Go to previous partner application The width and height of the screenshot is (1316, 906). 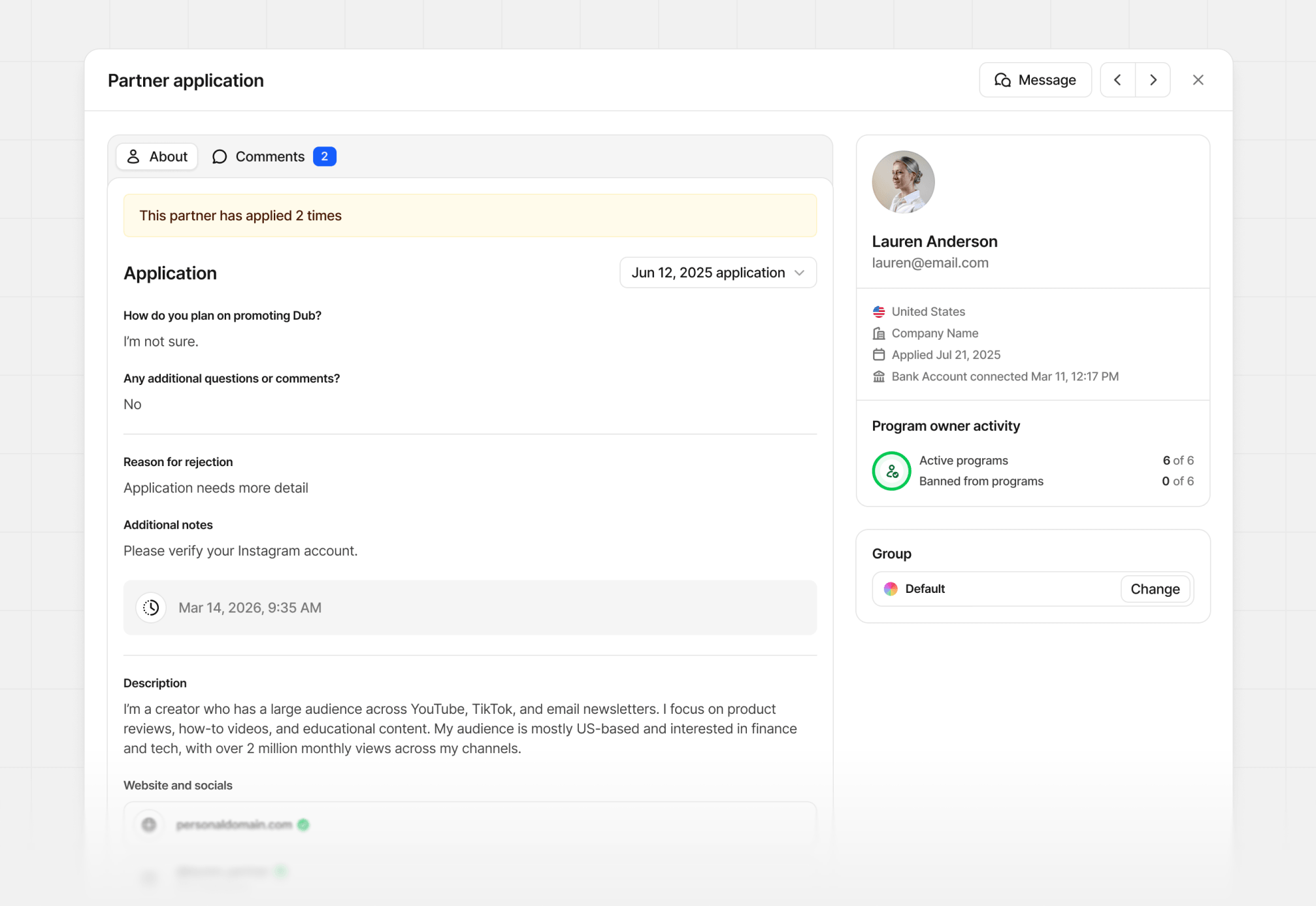pyautogui.click(x=1118, y=80)
